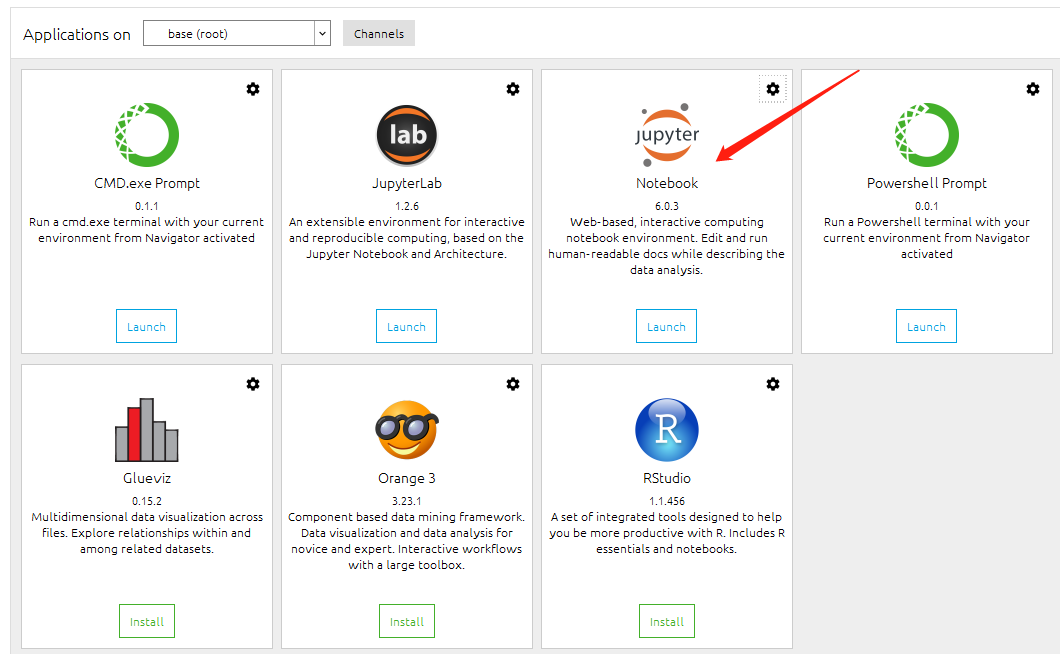Click Orange 3 version number 3.23.1
The height and width of the screenshot is (654, 1060).
407,501
